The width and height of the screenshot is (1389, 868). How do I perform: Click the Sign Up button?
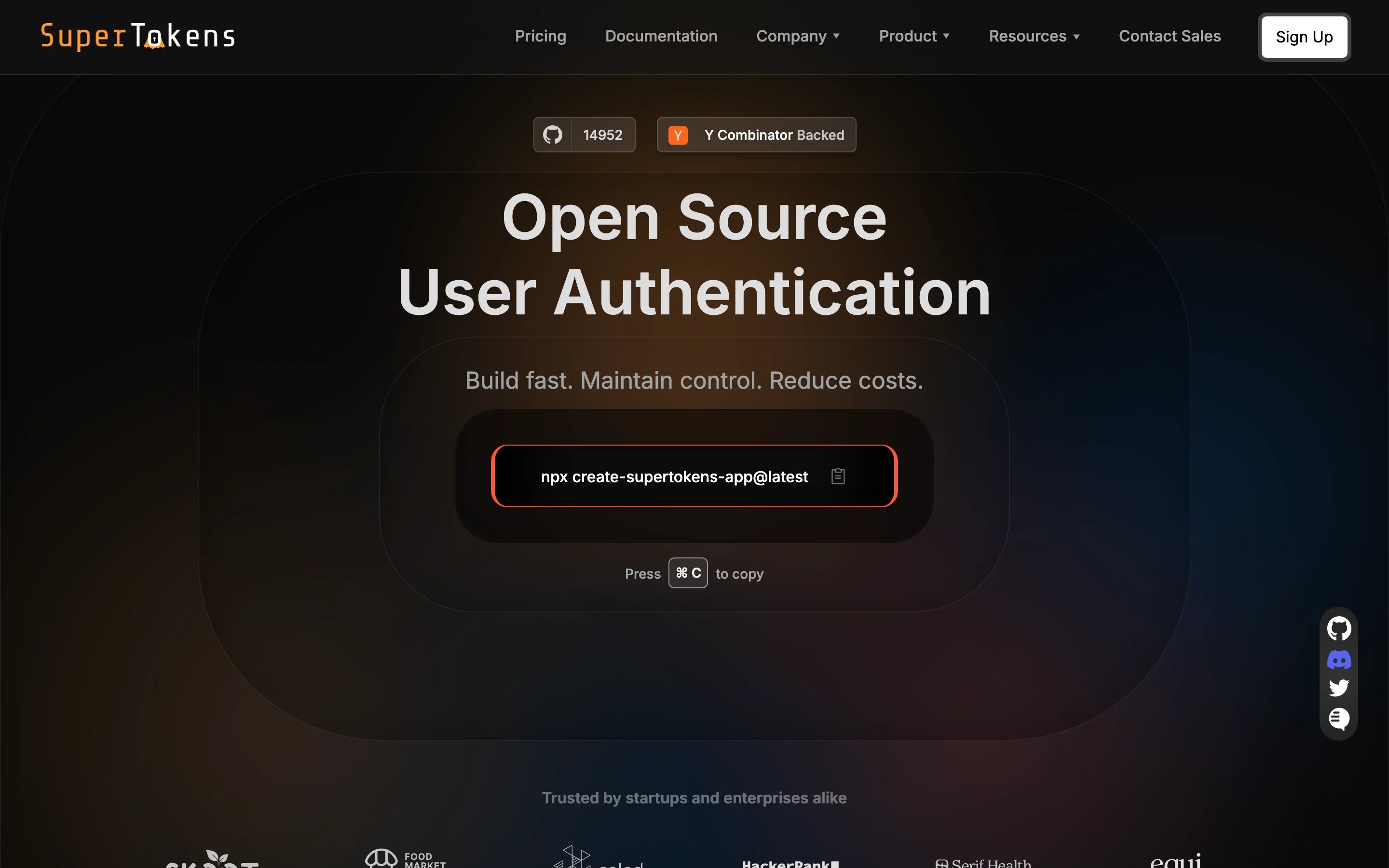[x=1304, y=37]
